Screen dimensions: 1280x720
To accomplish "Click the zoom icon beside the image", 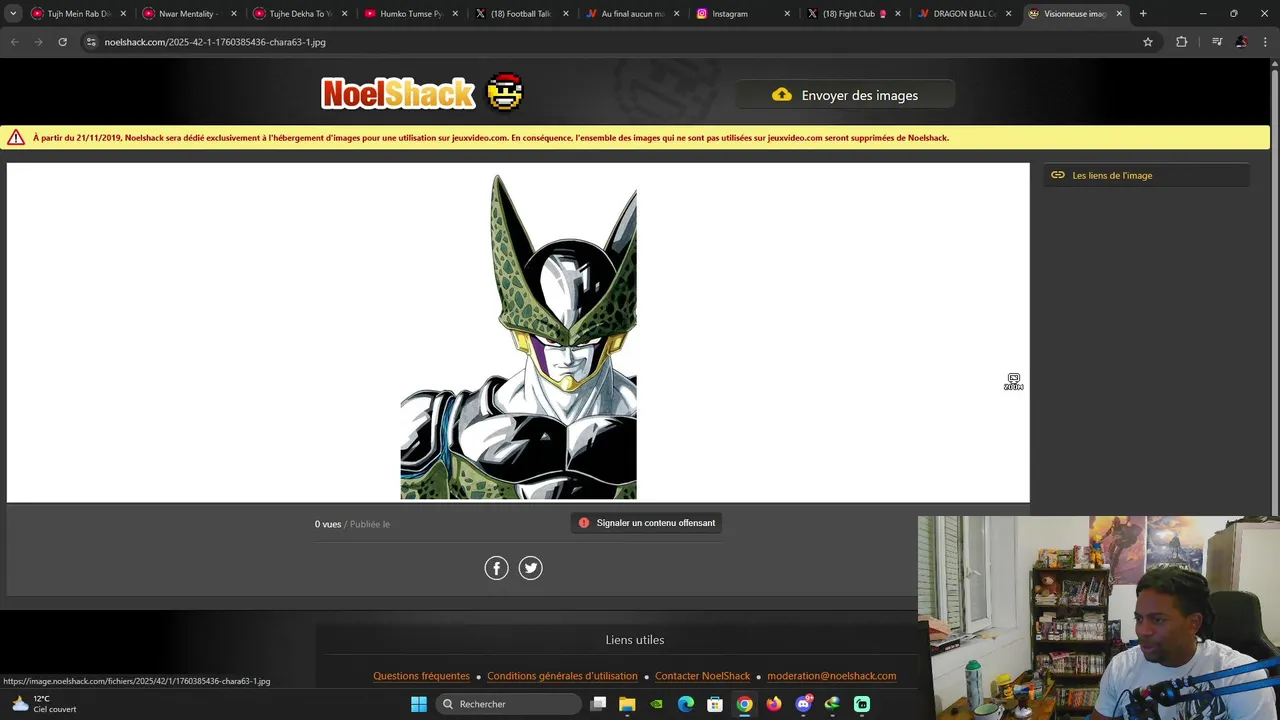I will click(x=1013, y=382).
